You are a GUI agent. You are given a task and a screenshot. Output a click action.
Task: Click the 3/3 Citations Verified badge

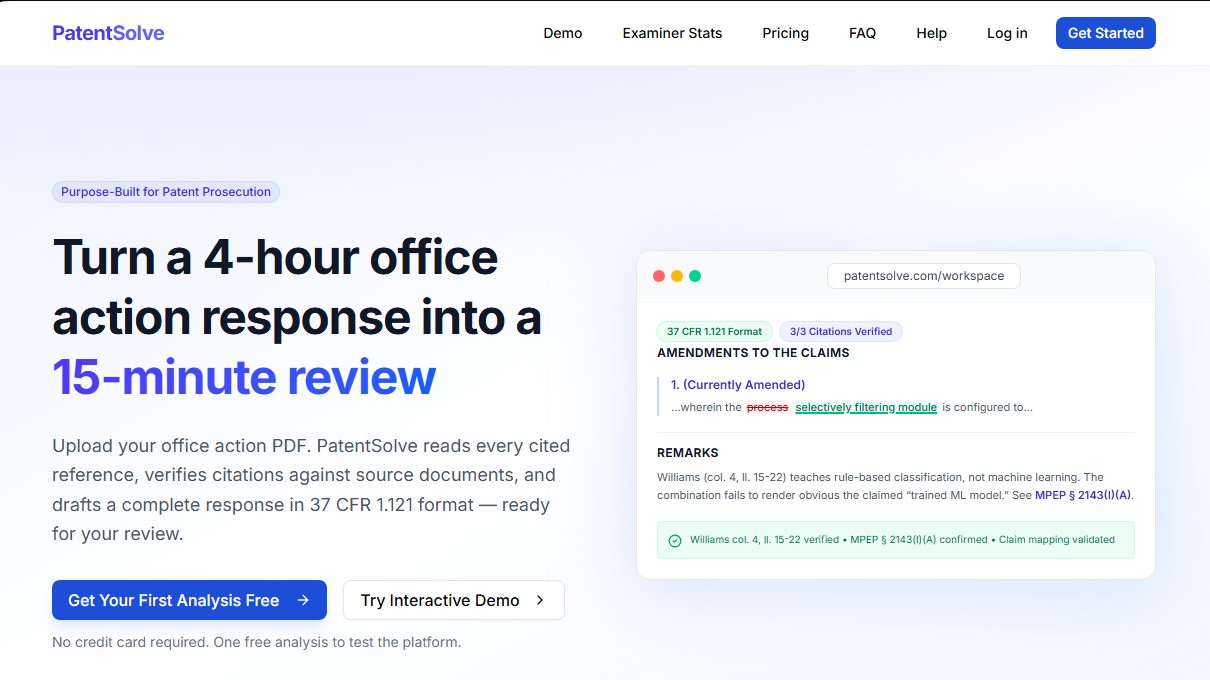(840, 331)
